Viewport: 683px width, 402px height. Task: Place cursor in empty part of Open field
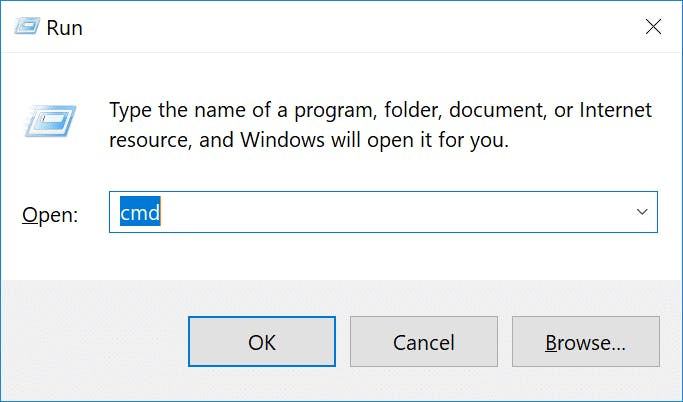pos(392,212)
